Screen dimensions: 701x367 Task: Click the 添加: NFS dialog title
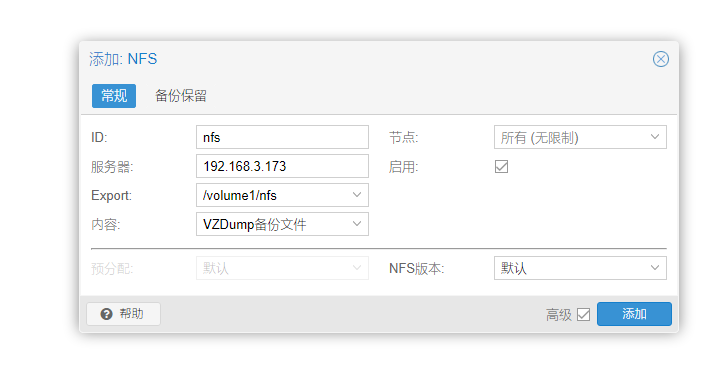123,59
